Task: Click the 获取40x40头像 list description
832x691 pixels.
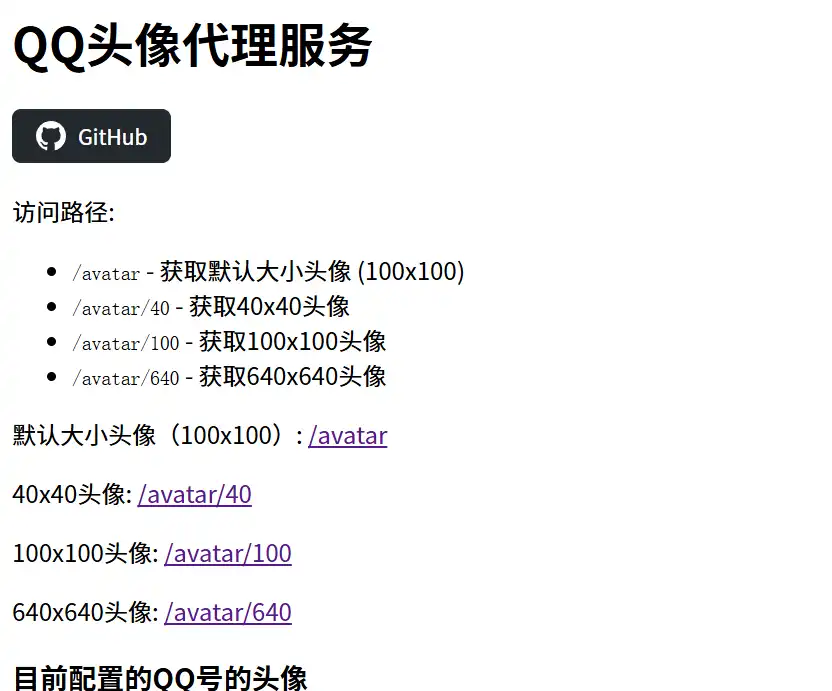Action: 269,306
